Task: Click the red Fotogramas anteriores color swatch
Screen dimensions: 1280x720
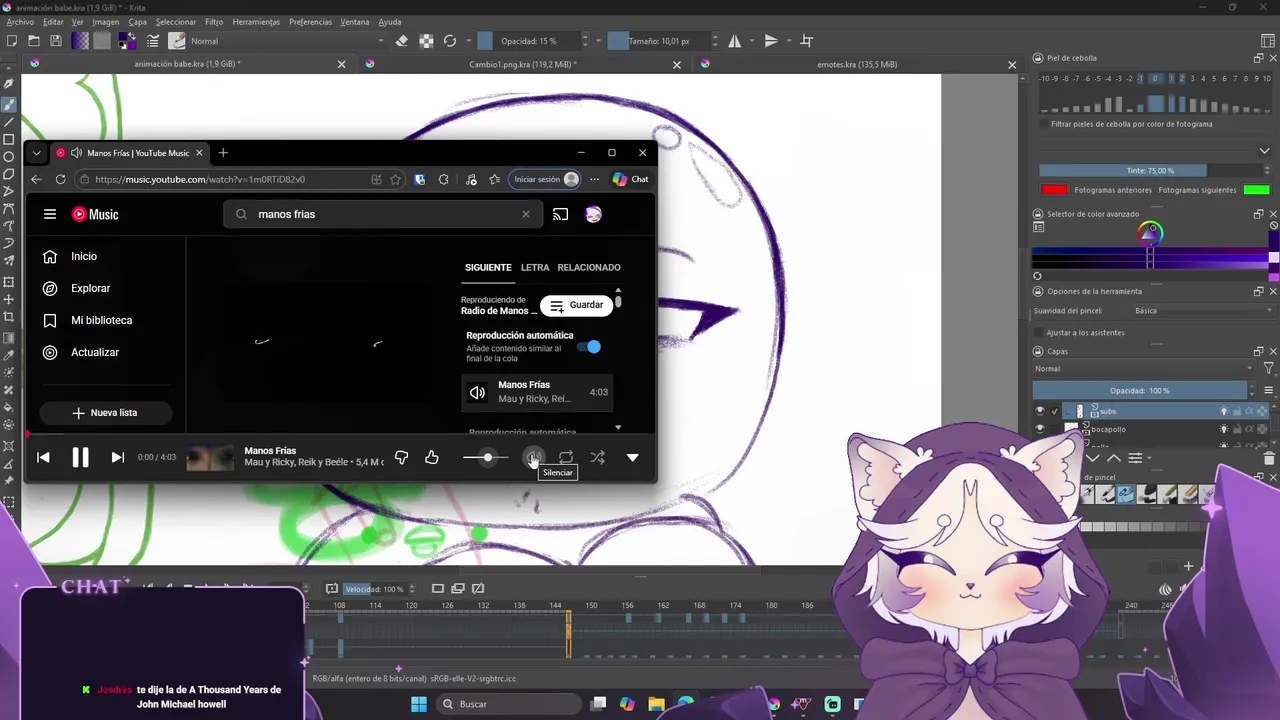Action: [1054, 190]
